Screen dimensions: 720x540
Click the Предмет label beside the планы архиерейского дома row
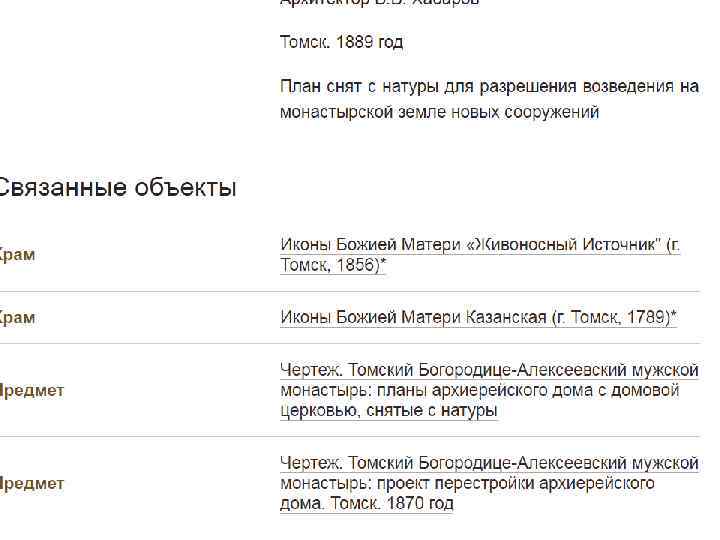tap(31, 390)
